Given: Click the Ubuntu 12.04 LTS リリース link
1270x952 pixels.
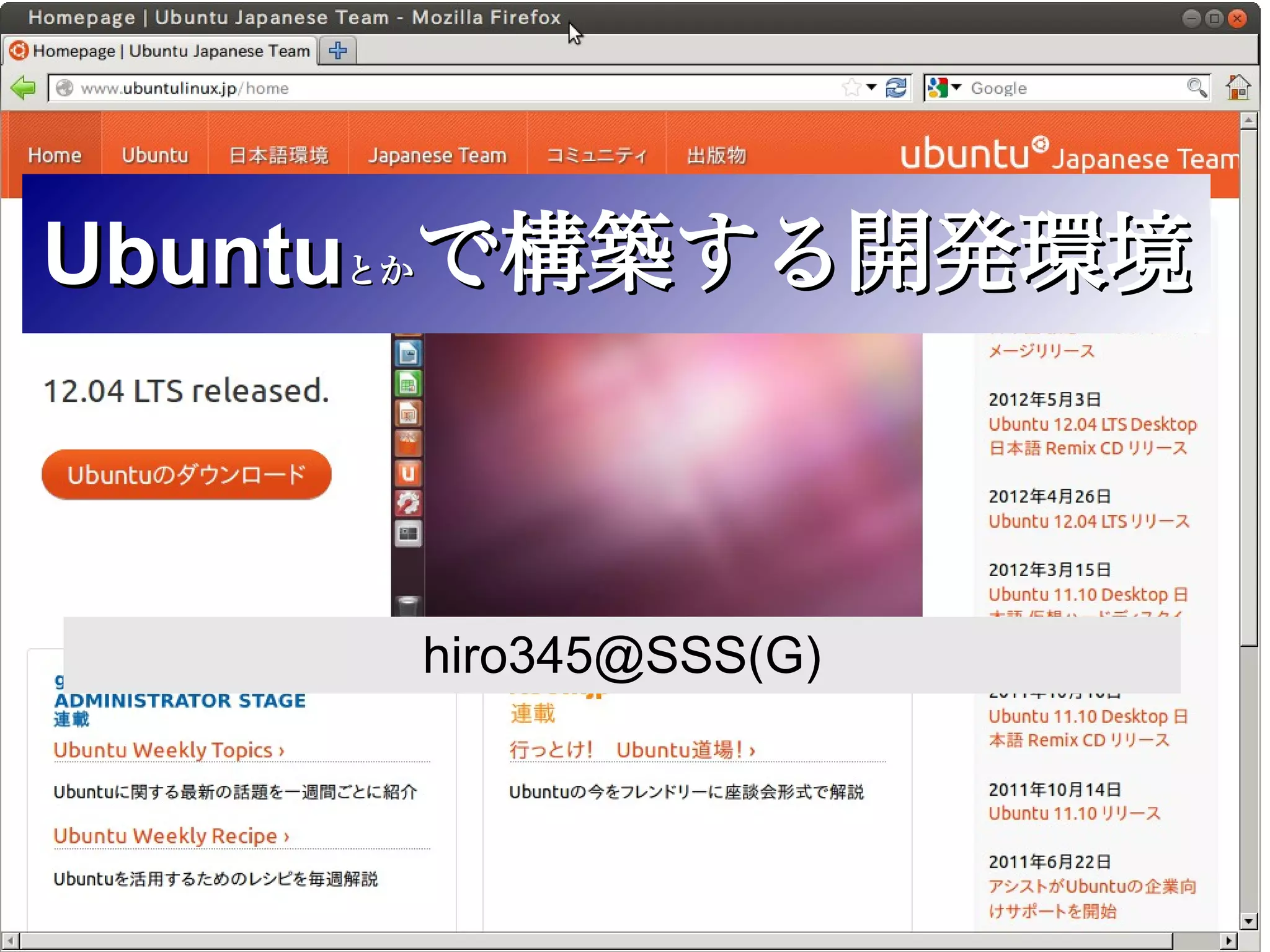Looking at the screenshot, I should (1089, 521).
